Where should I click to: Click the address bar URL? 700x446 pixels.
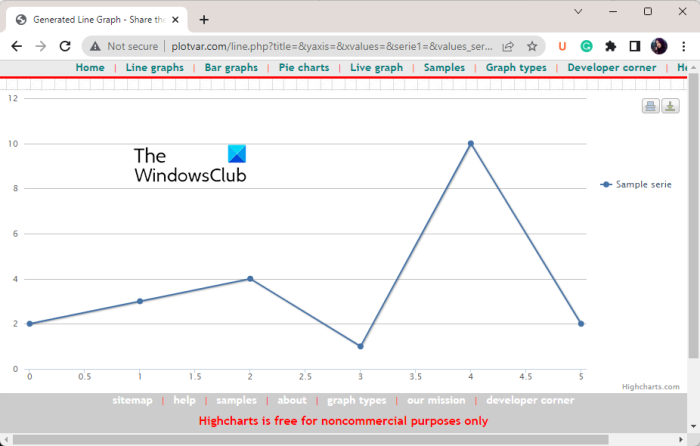332,46
